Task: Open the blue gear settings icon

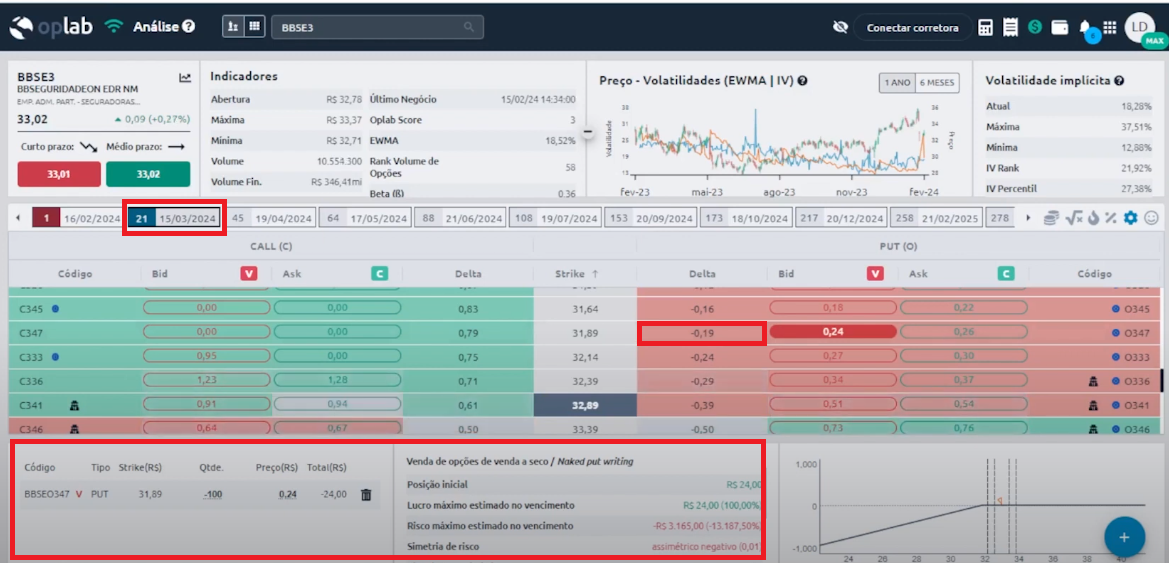Action: click(1131, 218)
